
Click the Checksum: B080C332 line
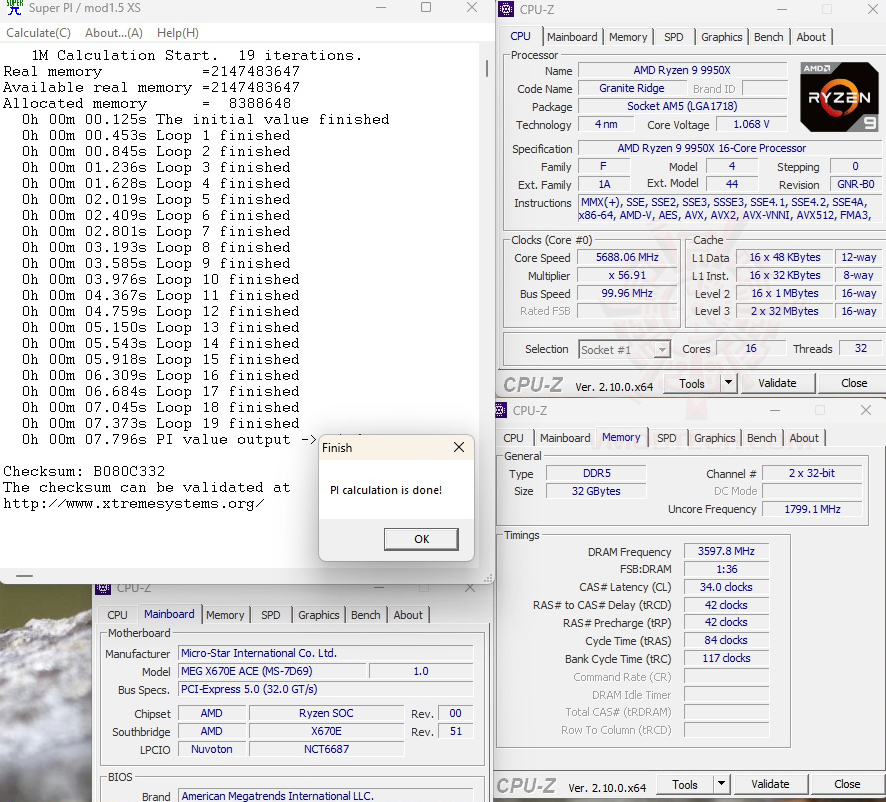(84, 471)
